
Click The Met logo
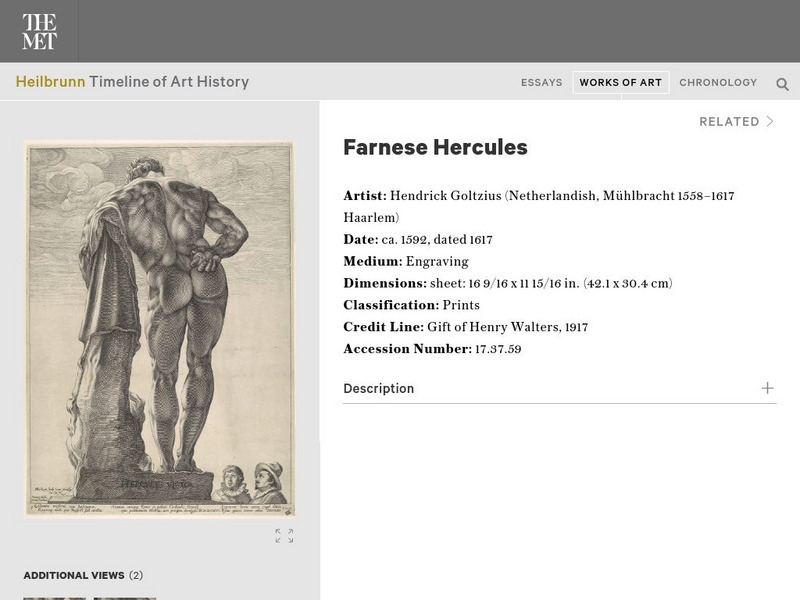[x=39, y=31]
